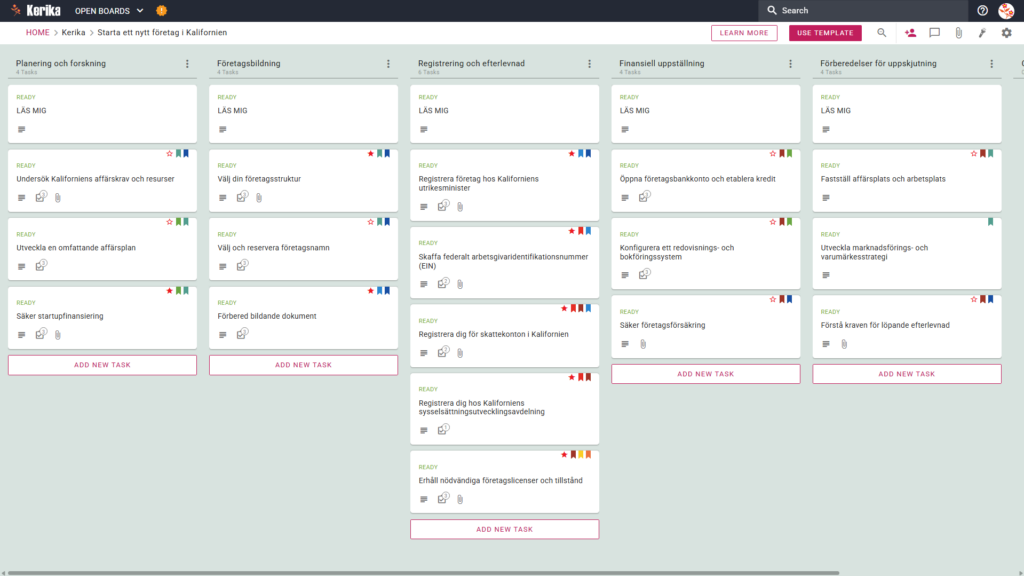Click the board search magnifier icon
The height and width of the screenshot is (576, 1024).
882,33
